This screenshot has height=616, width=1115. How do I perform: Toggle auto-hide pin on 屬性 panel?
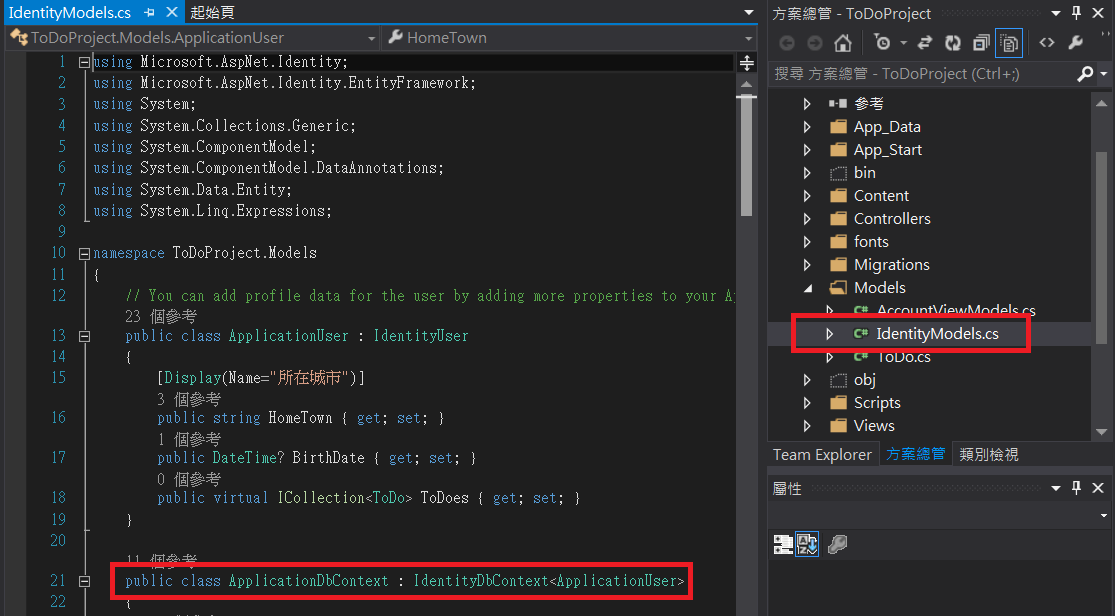pyautogui.click(x=1077, y=487)
